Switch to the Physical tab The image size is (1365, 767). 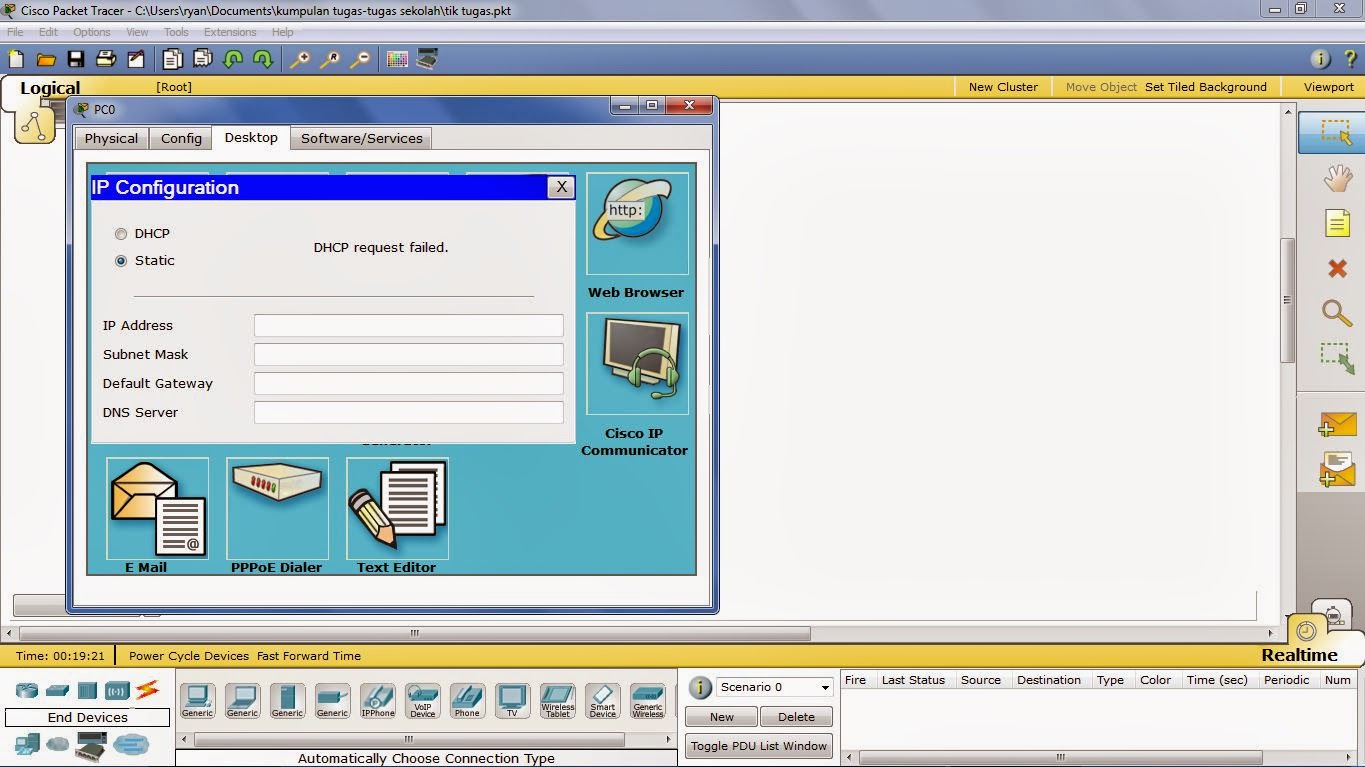[x=111, y=138]
